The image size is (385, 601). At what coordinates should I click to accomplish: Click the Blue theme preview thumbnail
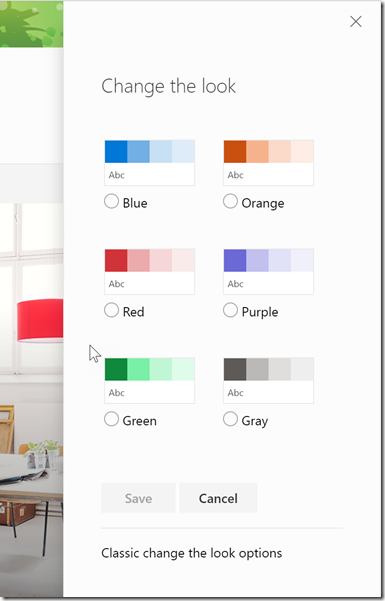point(150,163)
